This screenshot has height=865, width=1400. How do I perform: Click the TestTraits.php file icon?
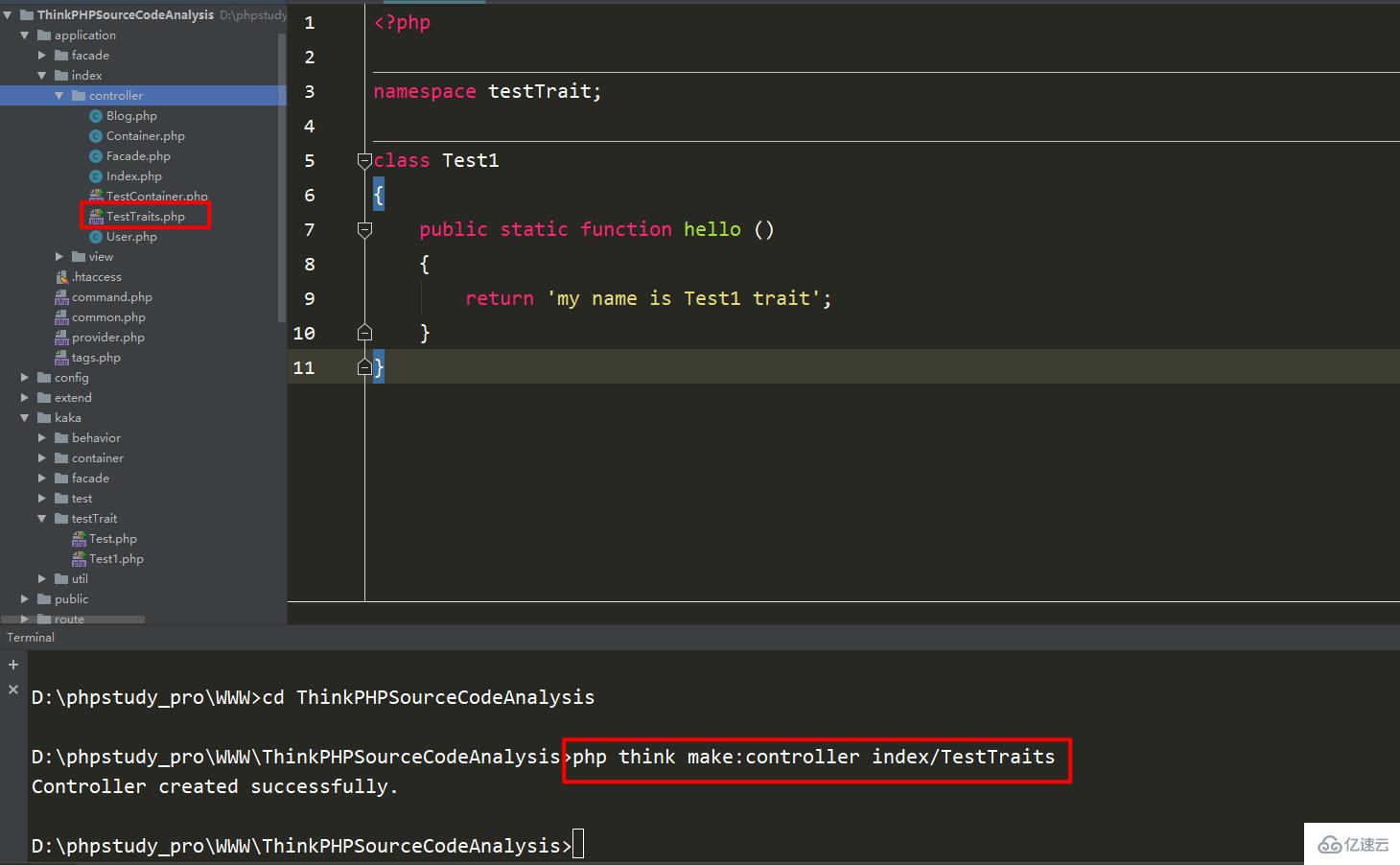(x=96, y=217)
